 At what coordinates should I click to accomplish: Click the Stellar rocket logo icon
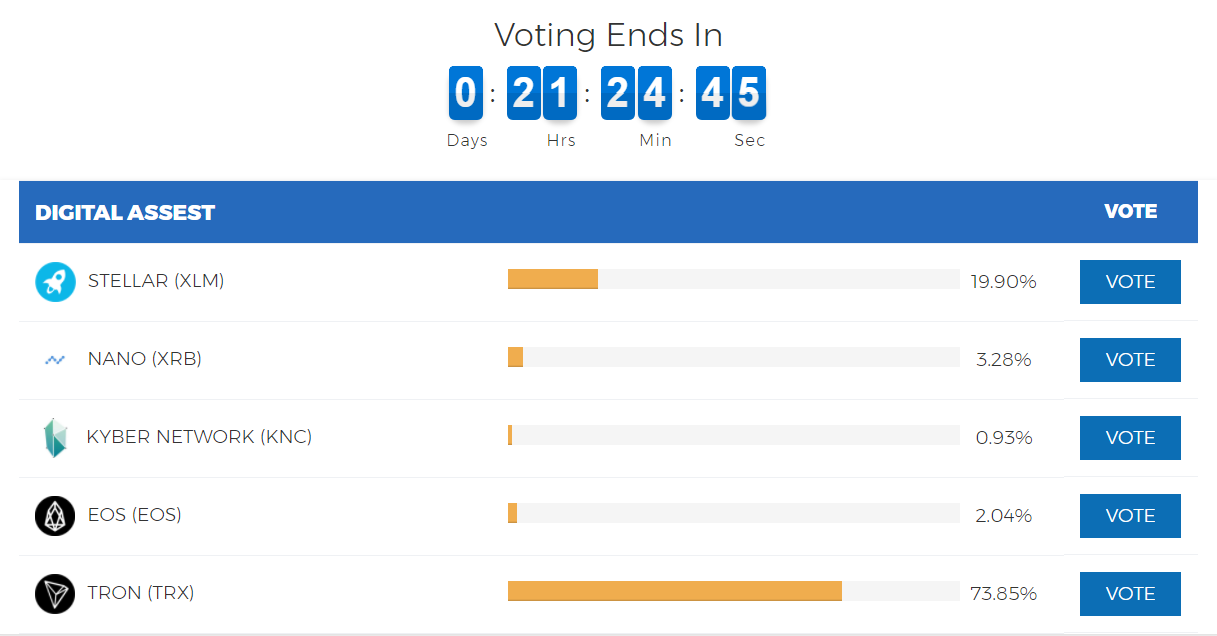click(55, 282)
